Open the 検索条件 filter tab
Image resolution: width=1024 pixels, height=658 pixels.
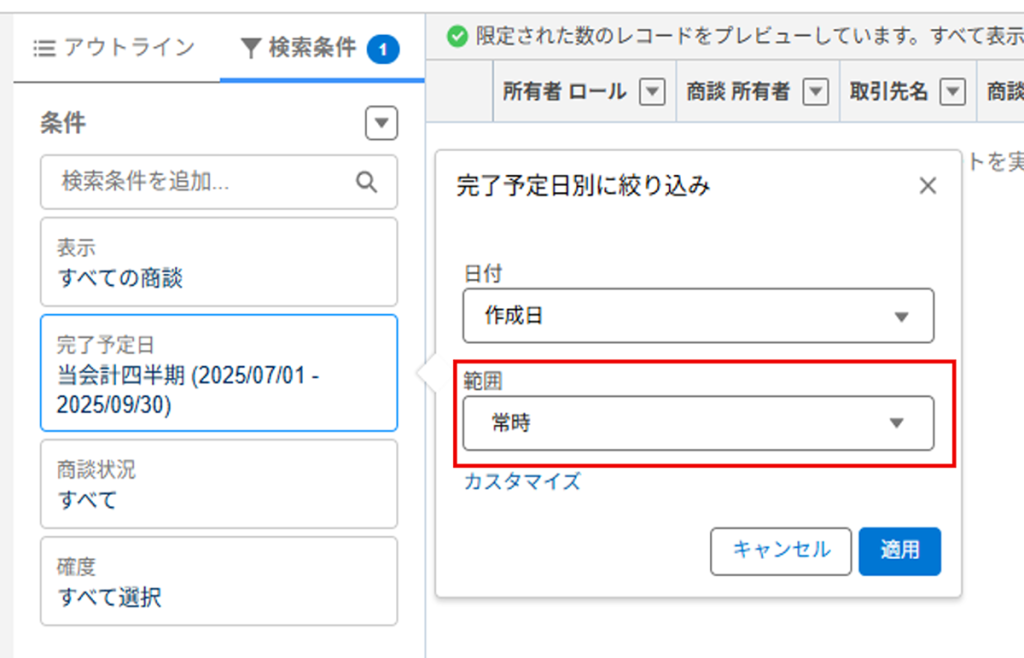312,47
